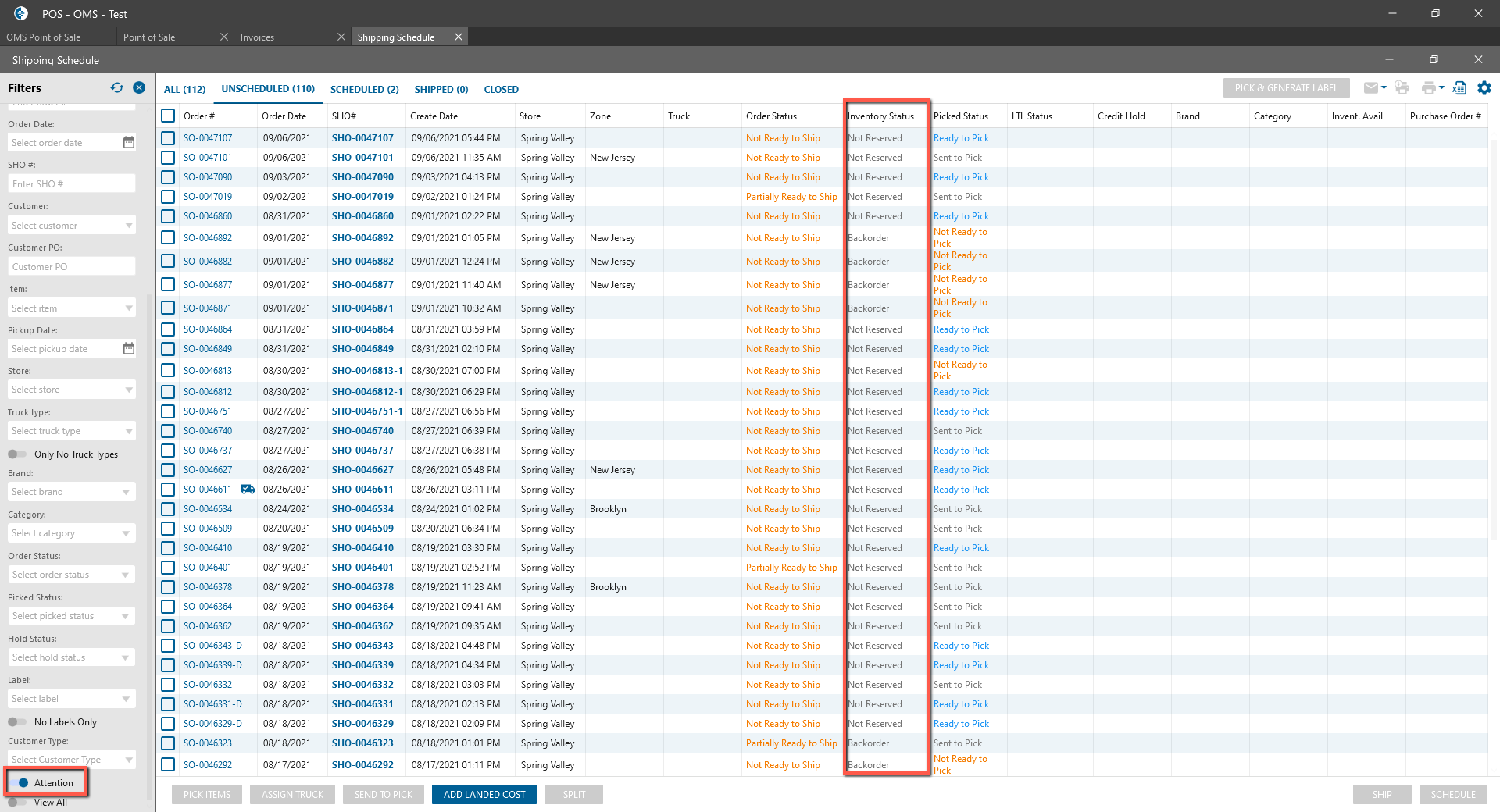Screen dimensions: 1500x812
Task: Click the email envelope icon
Action: tap(1370, 88)
